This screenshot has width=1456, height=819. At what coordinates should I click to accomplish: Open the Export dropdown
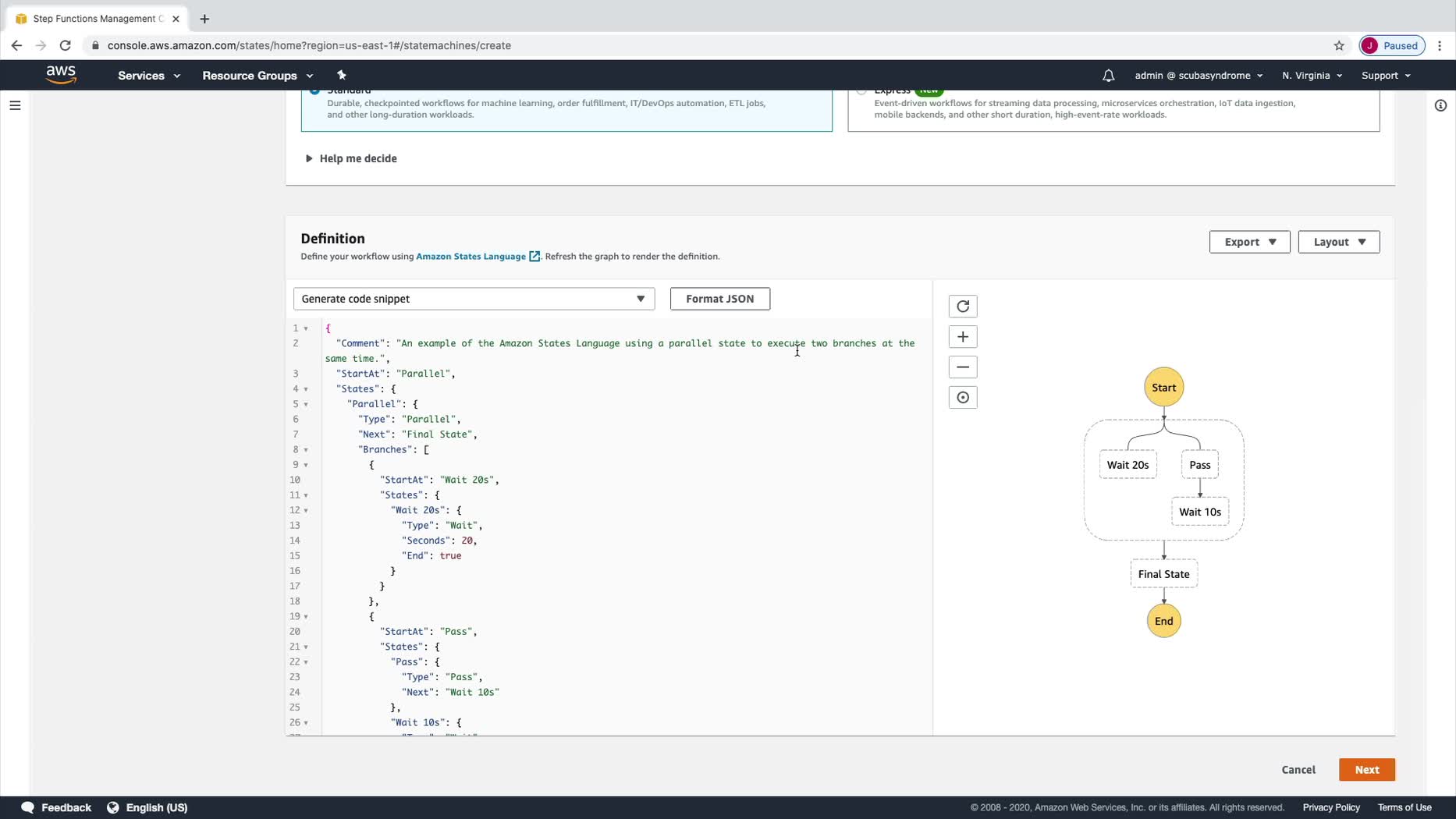pyautogui.click(x=1248, y=242)
